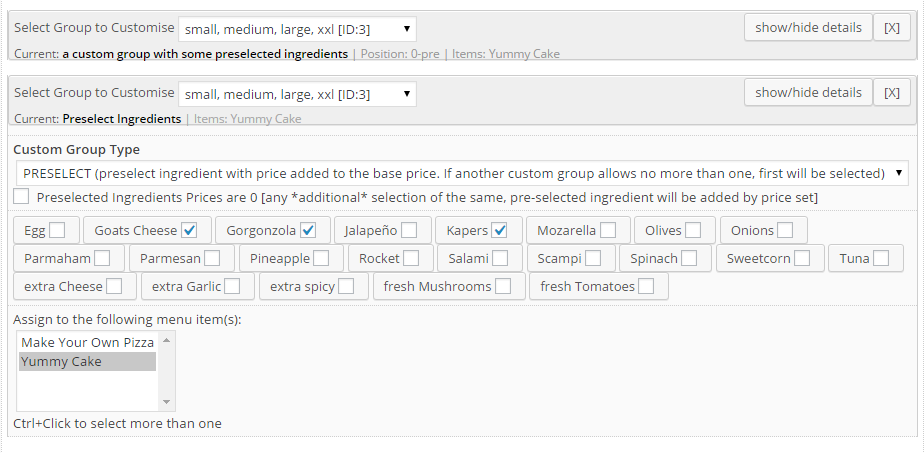Screen dimensions: 924x453
Task: Click the first show/hide details button
Action: point(808,28)
